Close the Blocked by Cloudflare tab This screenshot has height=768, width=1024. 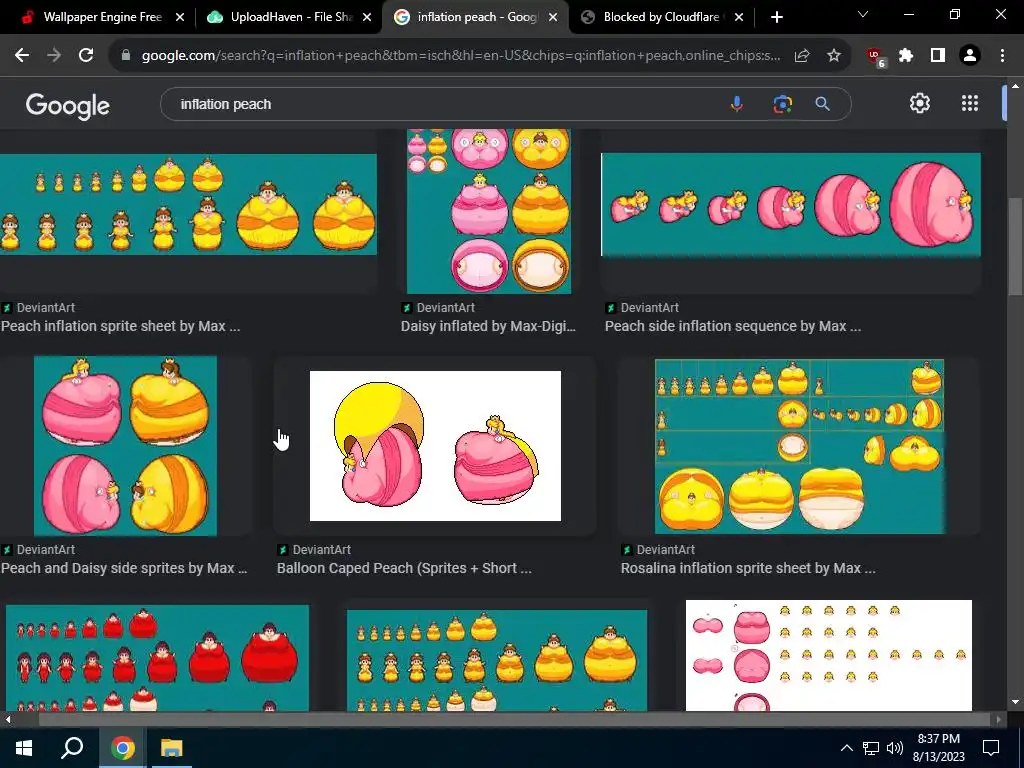tap(739, 17)
